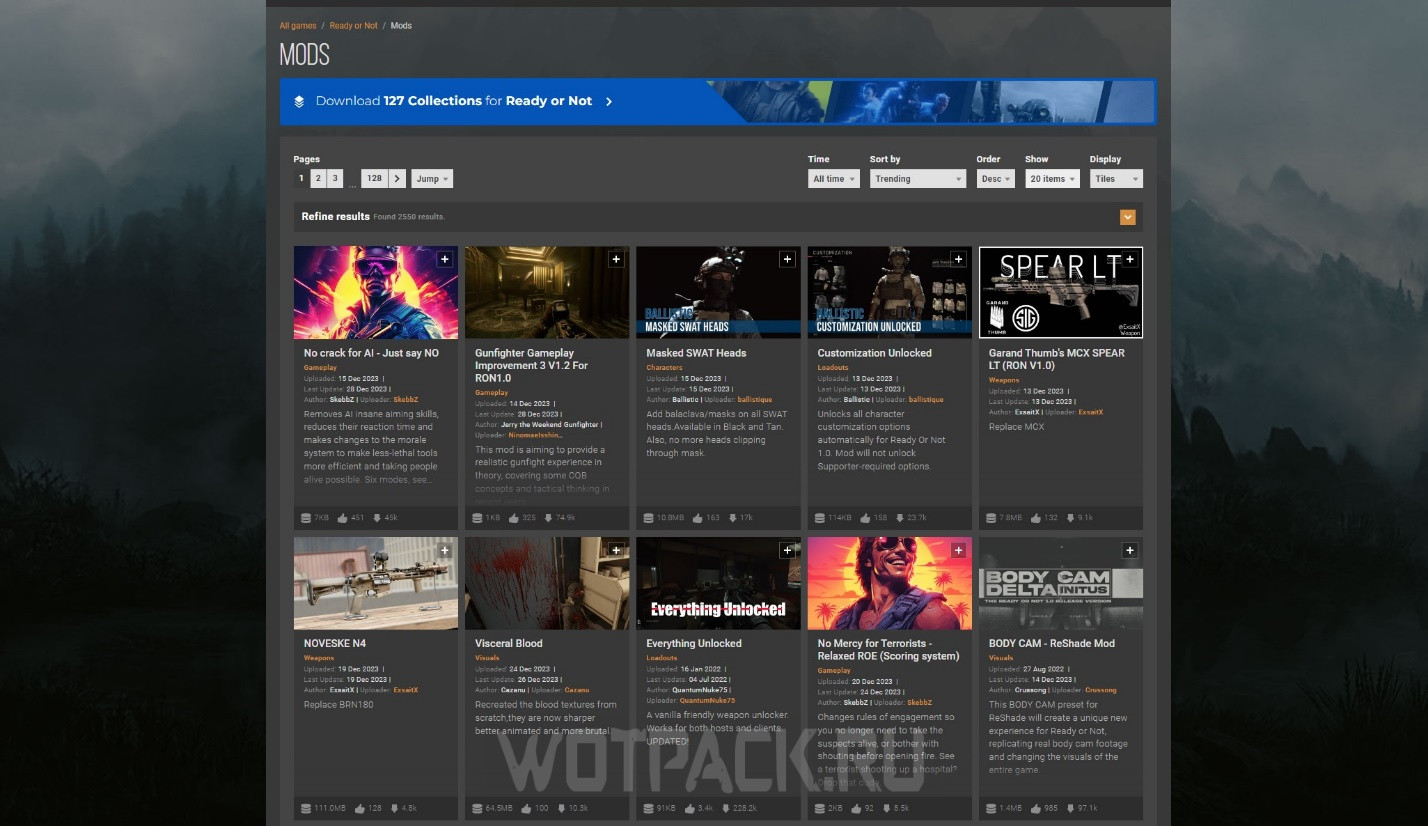1428x826 pixels.
Task: Click the next page arrow in pagination
Action: tap(397, 179)
